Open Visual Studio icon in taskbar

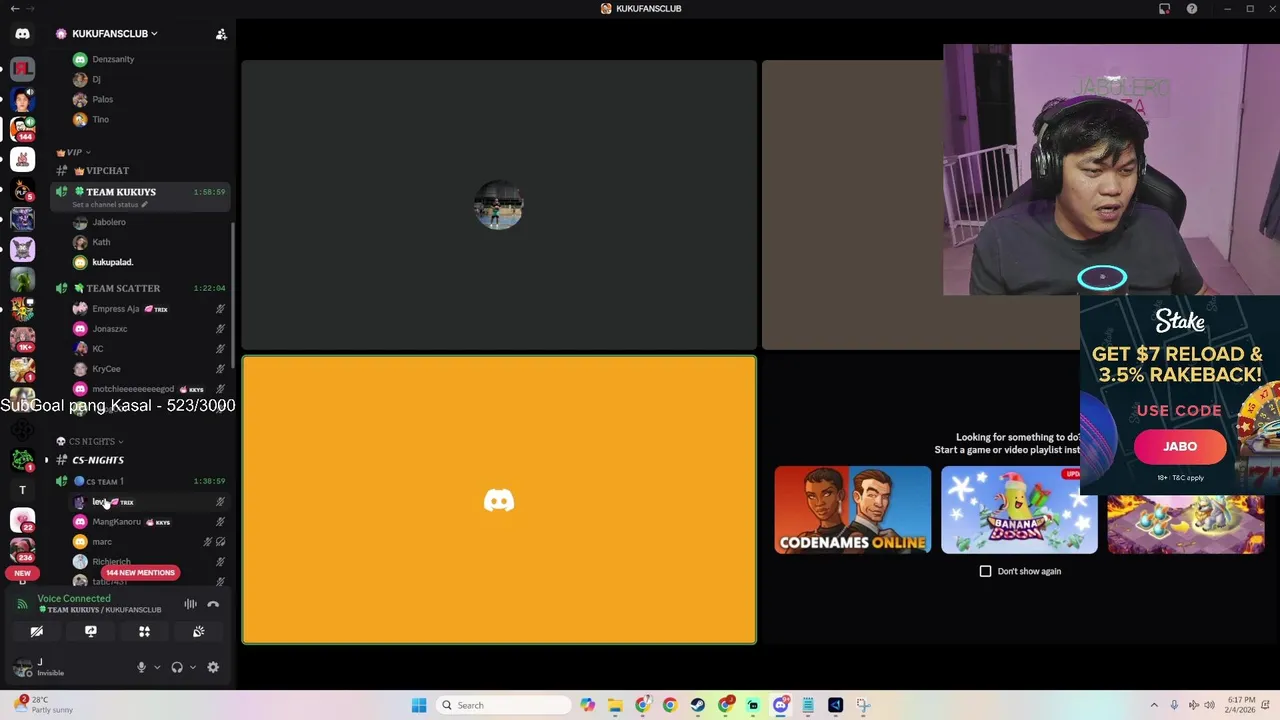[x=836, y=705]
